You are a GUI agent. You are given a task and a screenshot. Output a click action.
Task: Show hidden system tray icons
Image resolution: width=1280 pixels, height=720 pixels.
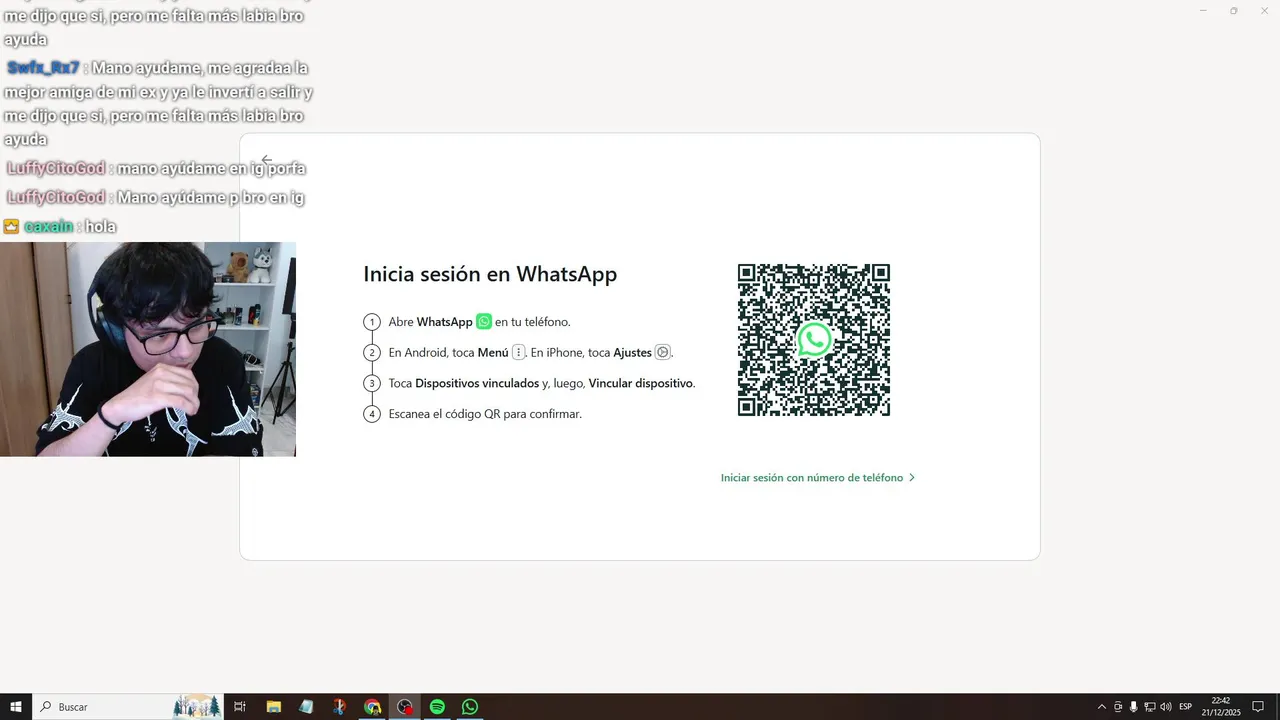pyautogui.click(x=1102, y=707)
